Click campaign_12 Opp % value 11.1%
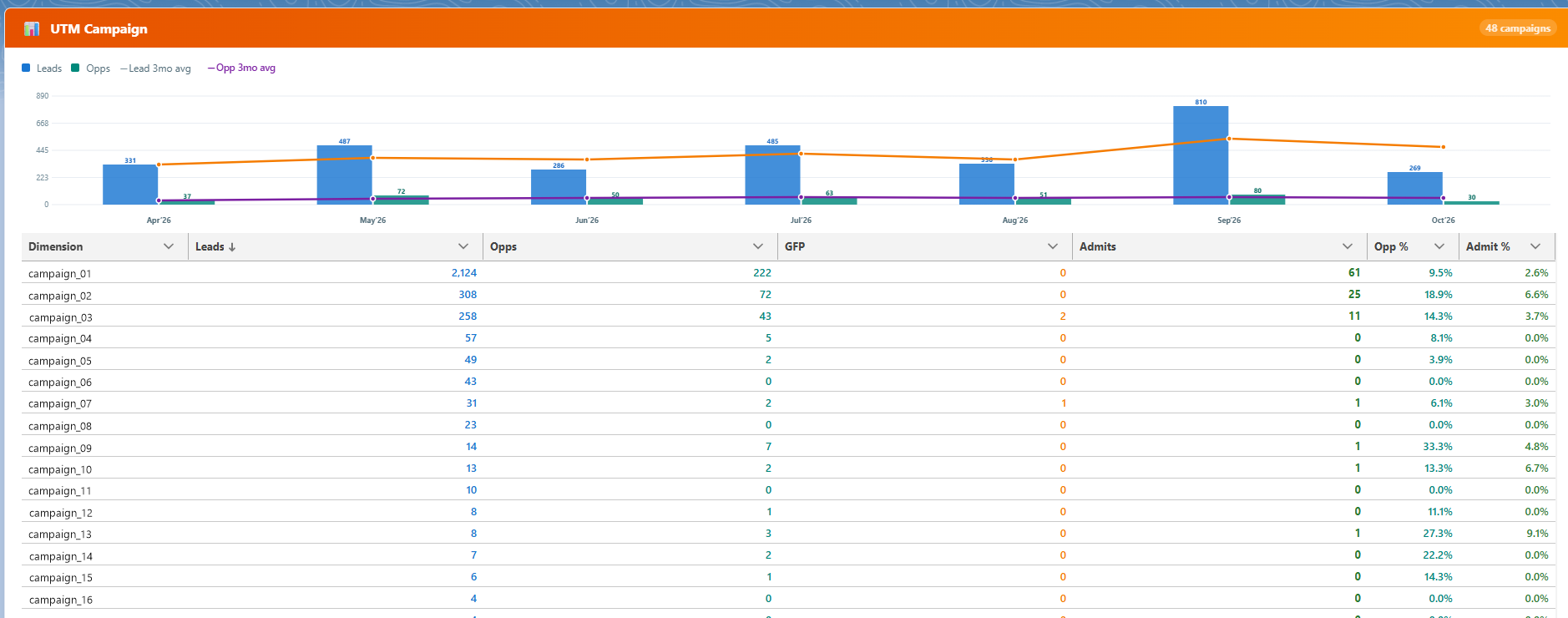The width and height of the screenshot is (1568, 618). click(x=1440, y=512)
